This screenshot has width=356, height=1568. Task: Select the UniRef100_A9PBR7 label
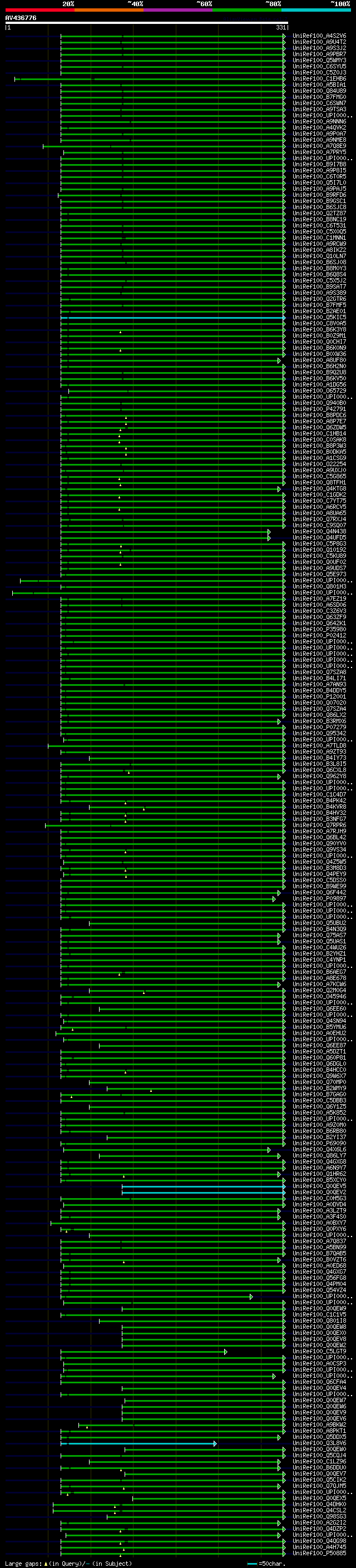[x=319, y=54]
